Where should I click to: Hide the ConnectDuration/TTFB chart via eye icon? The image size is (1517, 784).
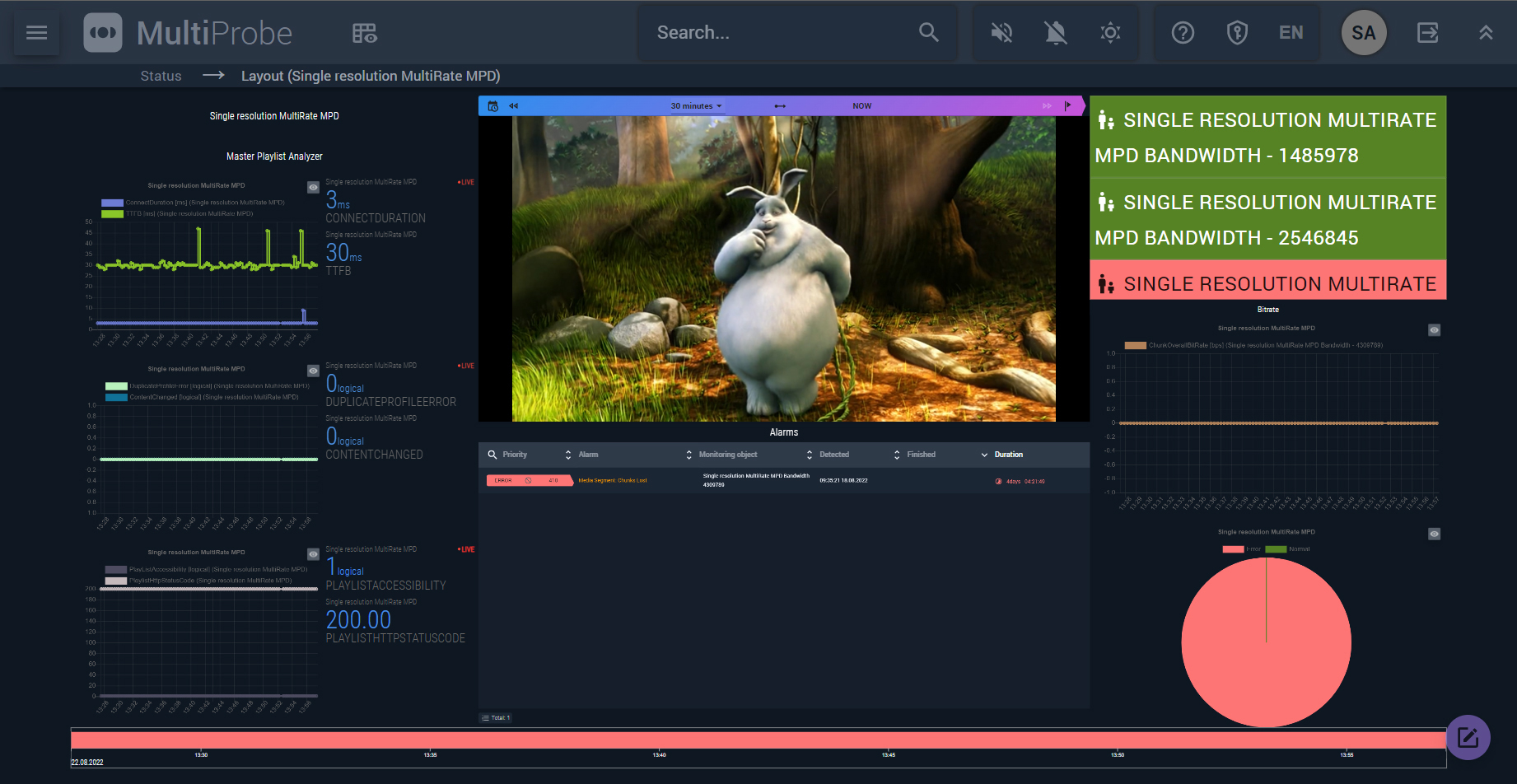pos(313,188)
